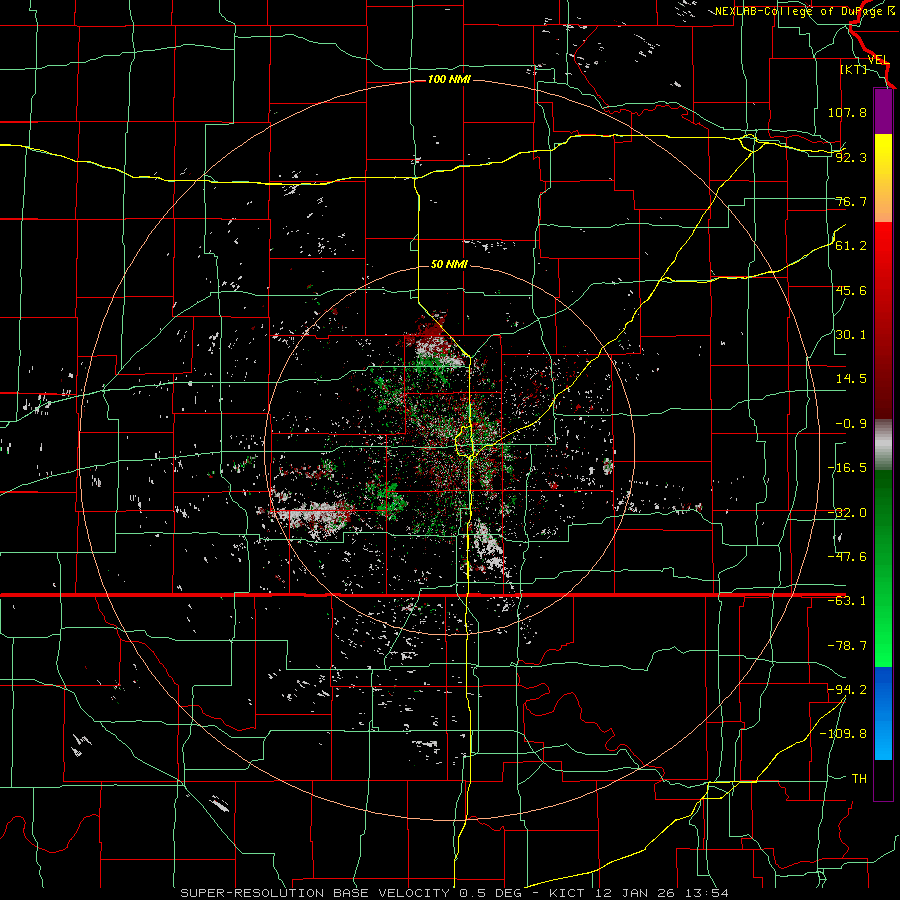Click the NEXLAB-College of DuPage credit text

[800, 11]
